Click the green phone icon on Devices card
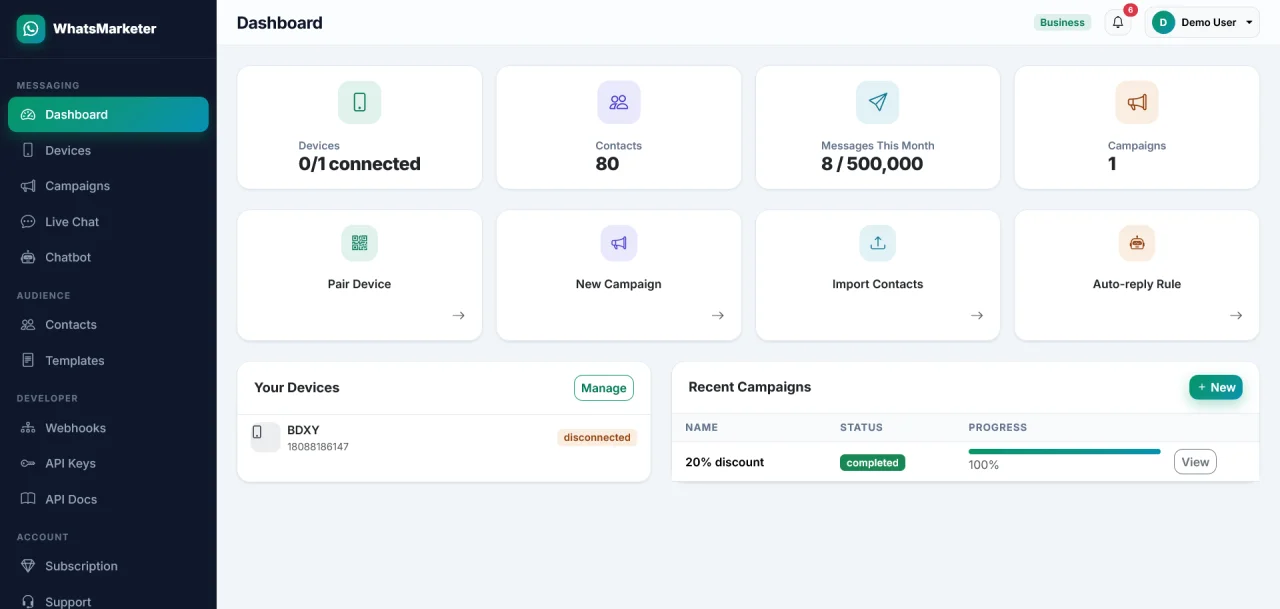This screenshot has width=1280, height=609. pyautogui.click(x=360, y=102)
